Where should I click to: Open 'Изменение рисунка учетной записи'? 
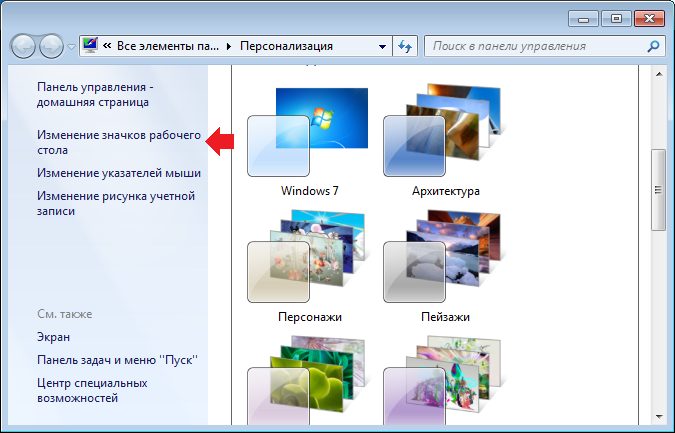[x=116, y=203]
